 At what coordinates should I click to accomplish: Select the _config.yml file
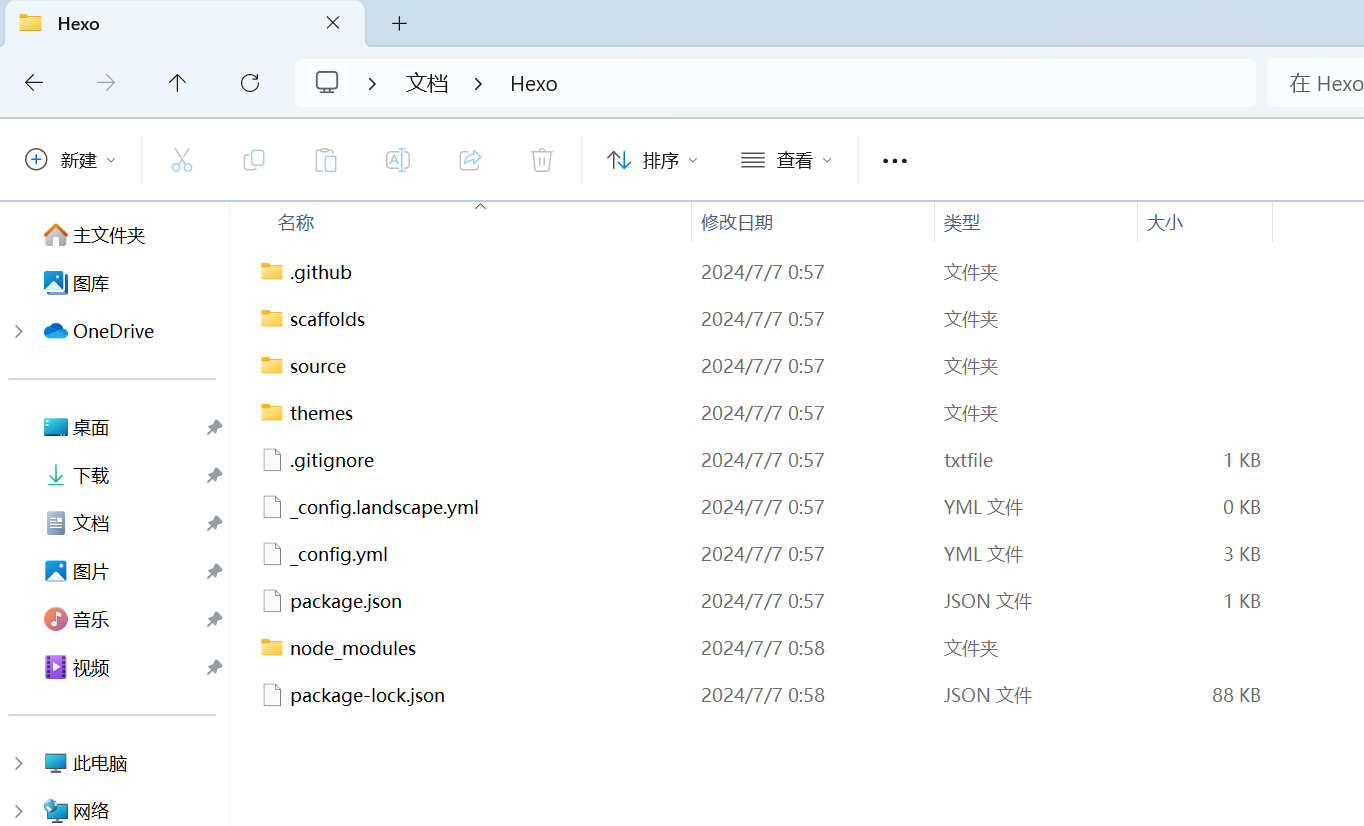[x=338, y=554]
